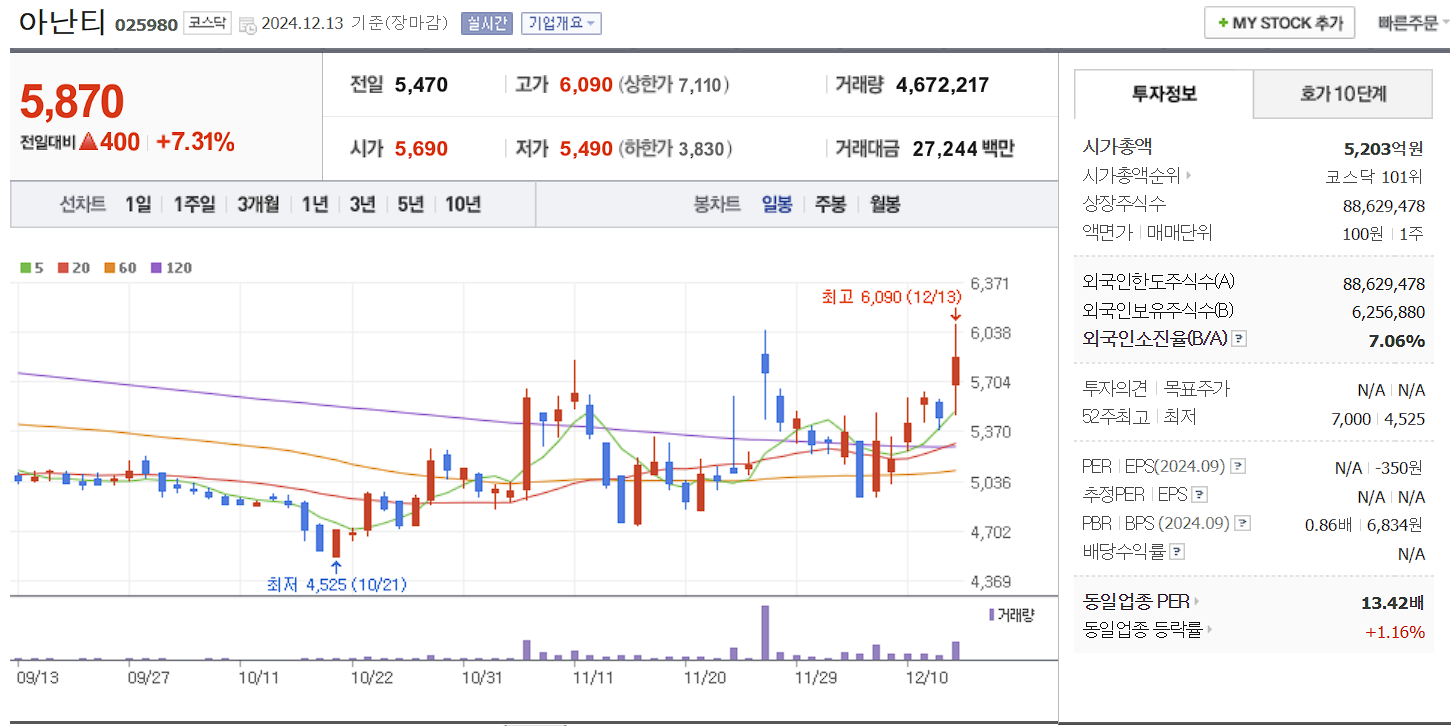Click the 실시간 button
Viewport: 1454px width, 726px height.
point(489,23)
